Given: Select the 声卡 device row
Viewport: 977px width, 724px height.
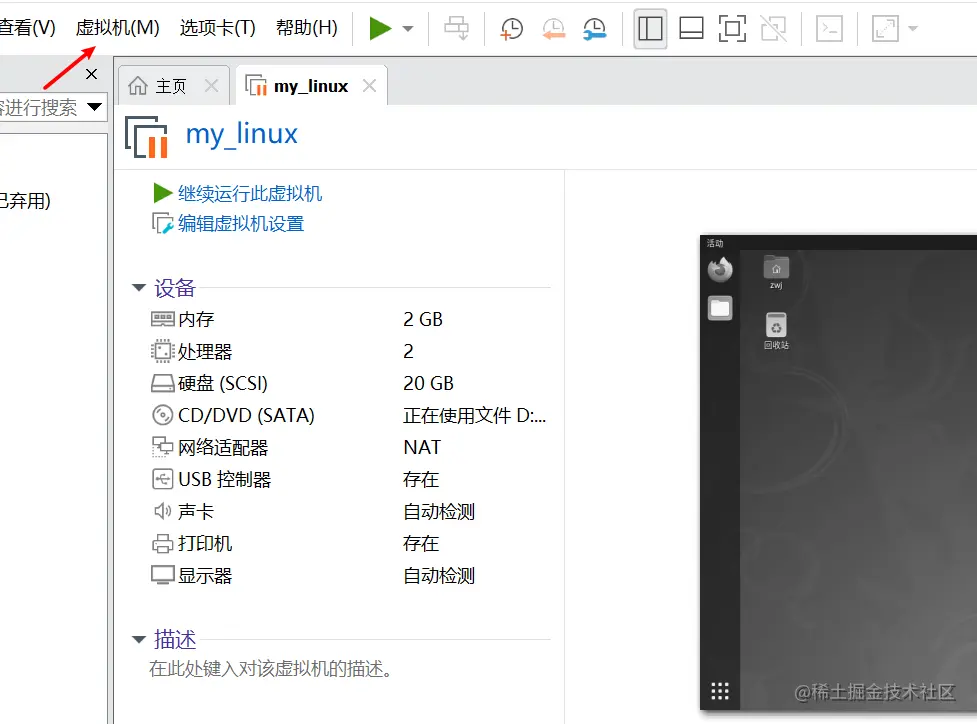Looking at the screenshot, I should point(349,512).
